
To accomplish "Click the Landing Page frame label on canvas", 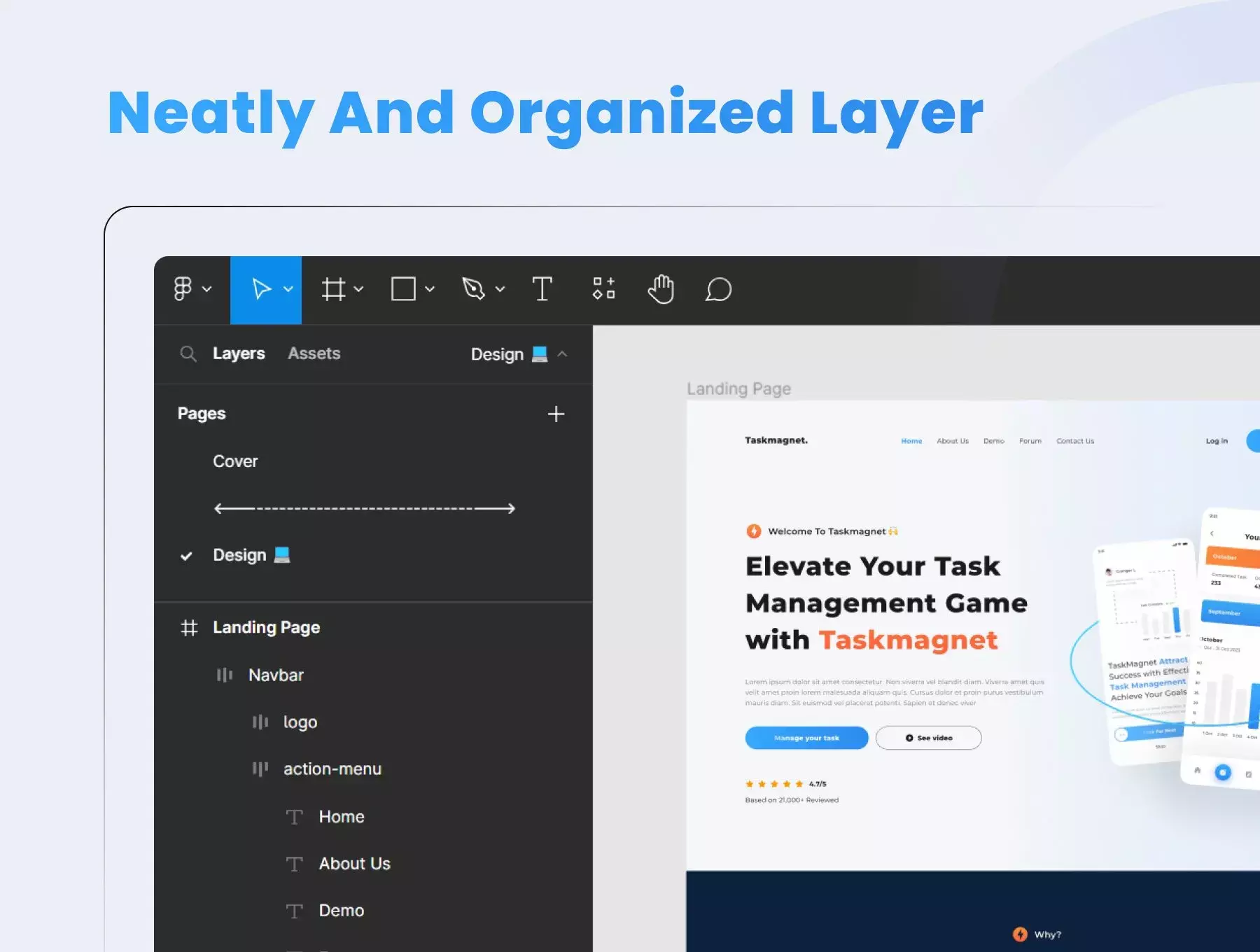I will (x=738, y=388).
